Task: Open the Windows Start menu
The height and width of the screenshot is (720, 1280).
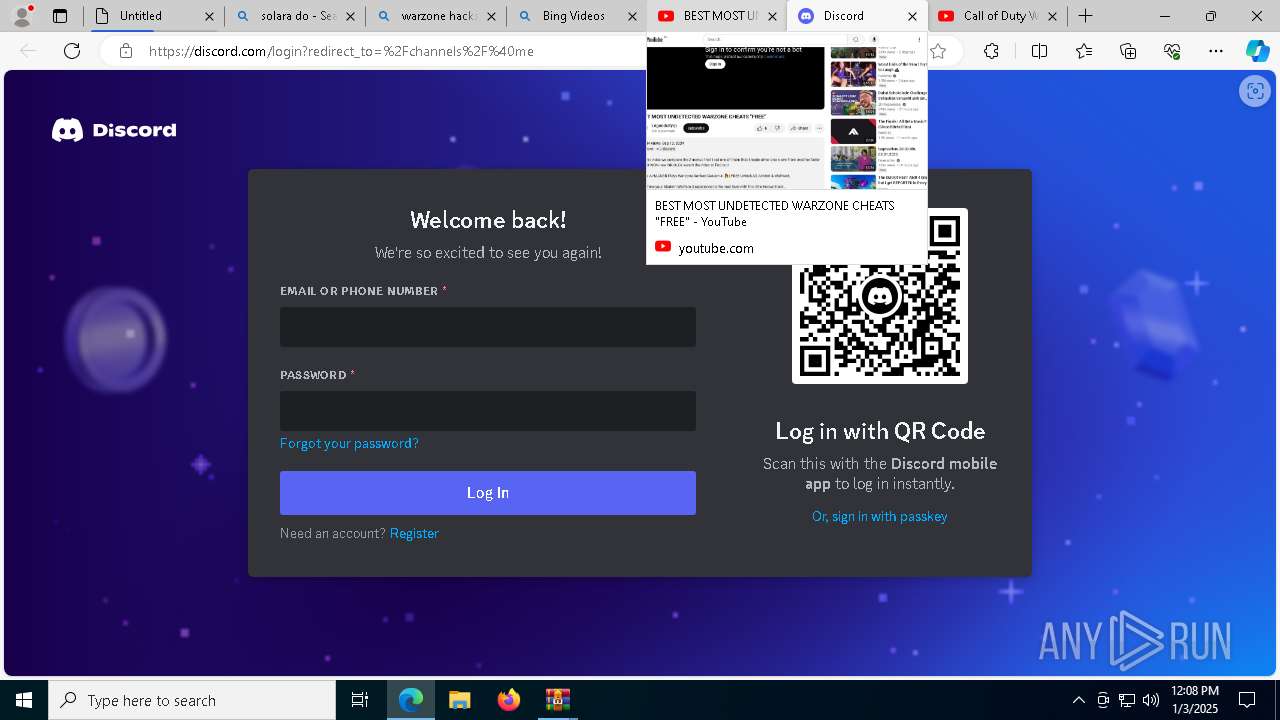Action: coord(24,700)
